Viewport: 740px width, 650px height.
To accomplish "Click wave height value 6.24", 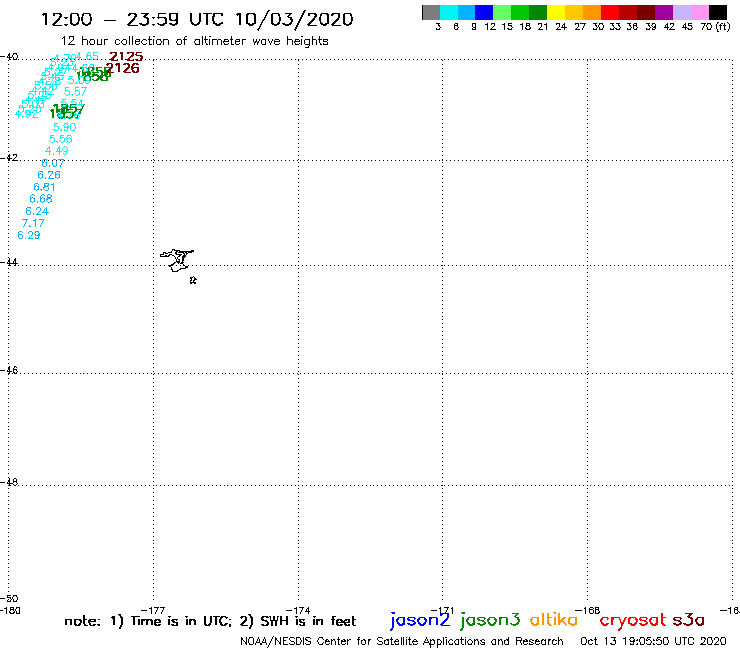I will point(37,211).
